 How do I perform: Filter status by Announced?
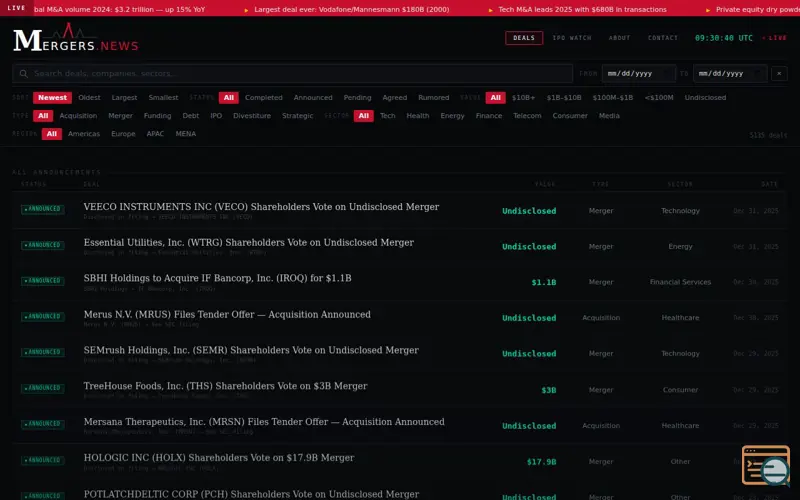click(313, 97)
